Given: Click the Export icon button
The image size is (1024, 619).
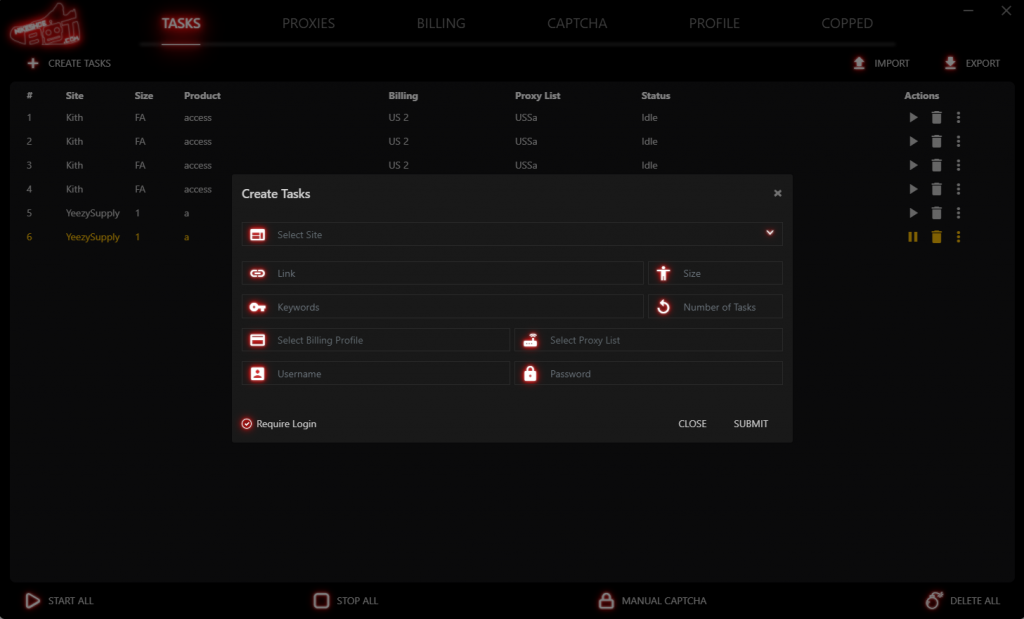Looking at the screenshot, I should click(x=950, y=63).
